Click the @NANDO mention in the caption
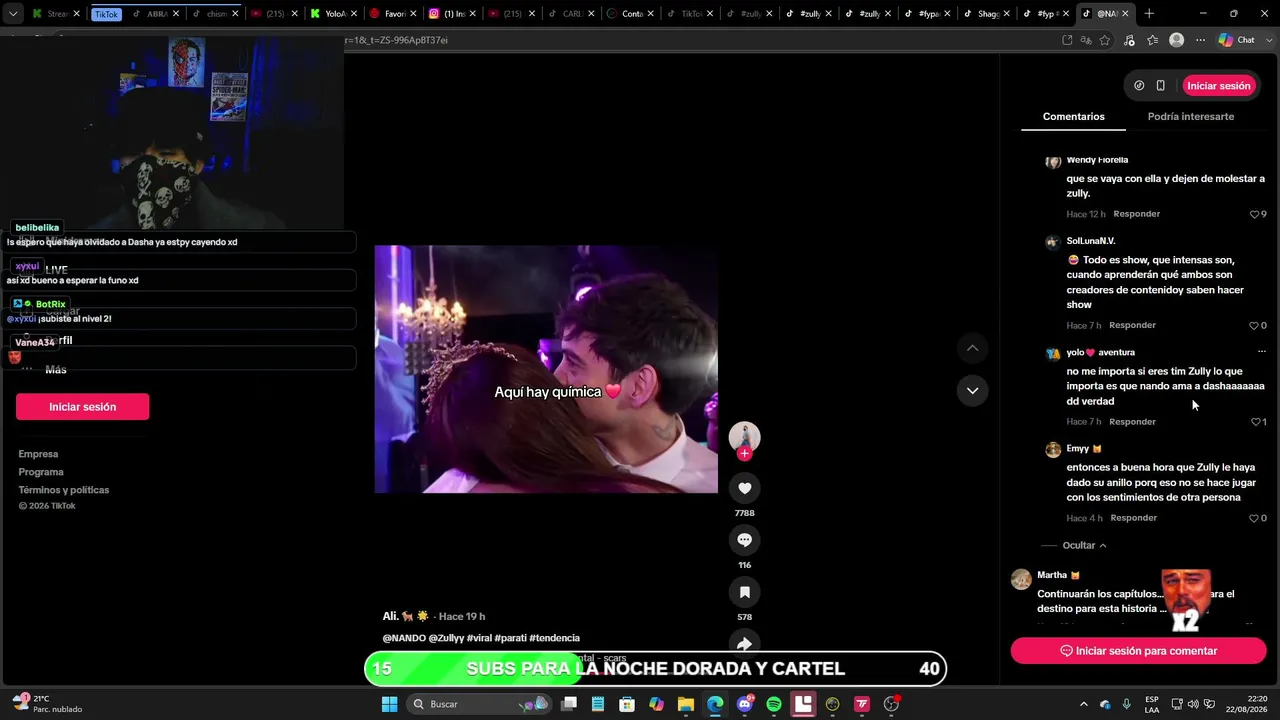Image resolution: width=1280 pixels, height=720 pixels. click(404, 638)
